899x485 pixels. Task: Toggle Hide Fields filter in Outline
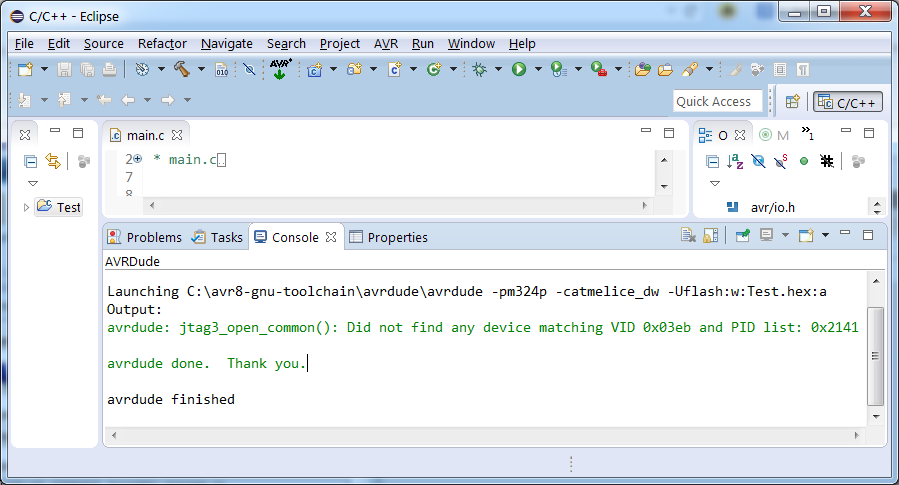click(x=758, y=162)
